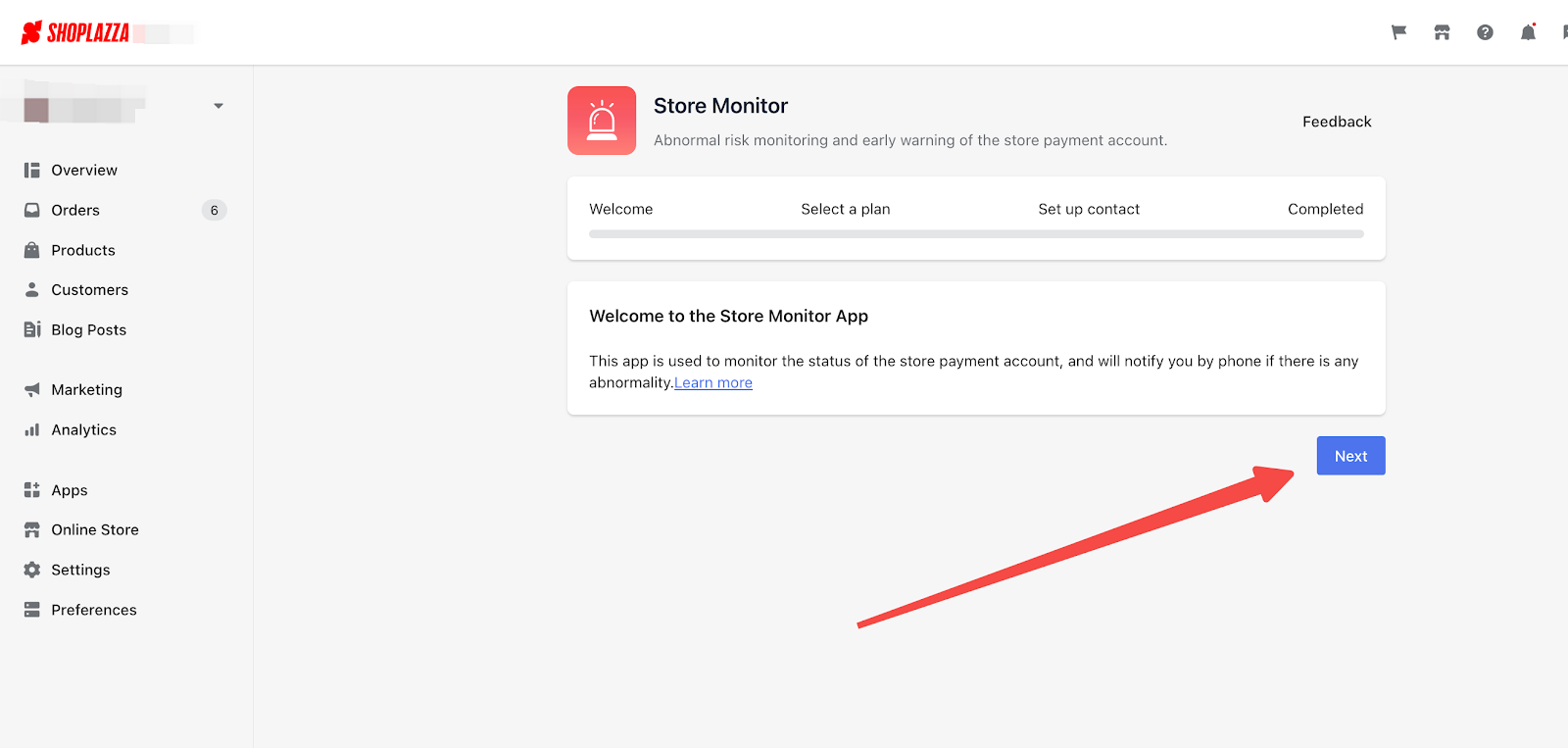Expand the store selector dropdown arrow
This screenshot has height=748, width=1568.
click(219, 106)
